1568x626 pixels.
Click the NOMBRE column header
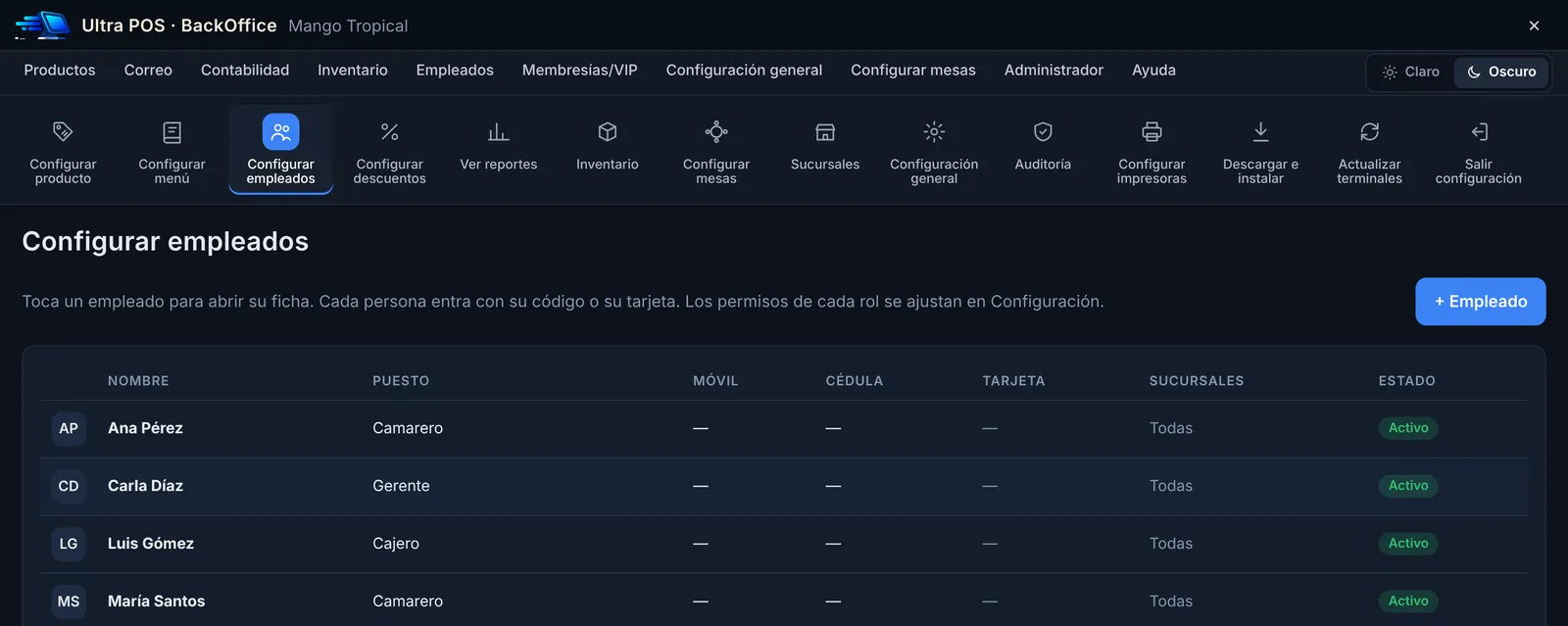pos(138,381)
